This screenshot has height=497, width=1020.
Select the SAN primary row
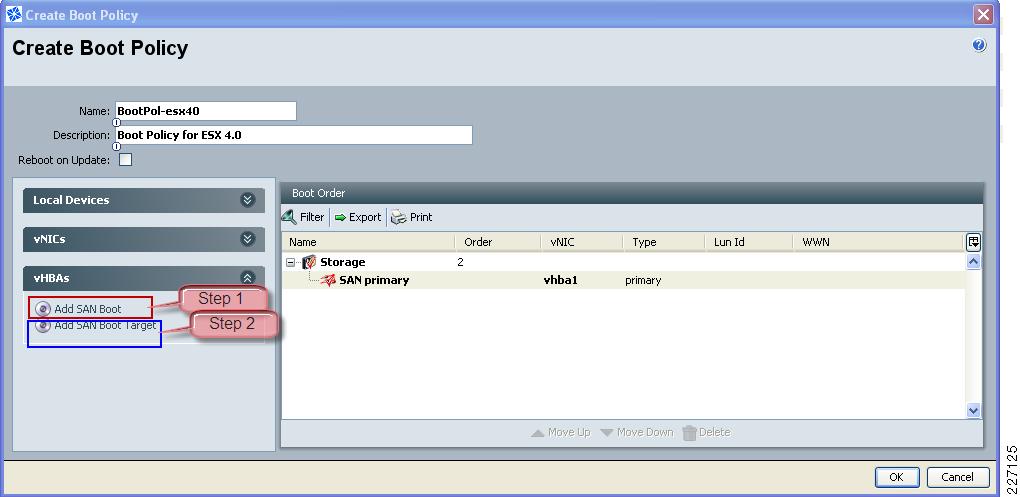[623, 280]
